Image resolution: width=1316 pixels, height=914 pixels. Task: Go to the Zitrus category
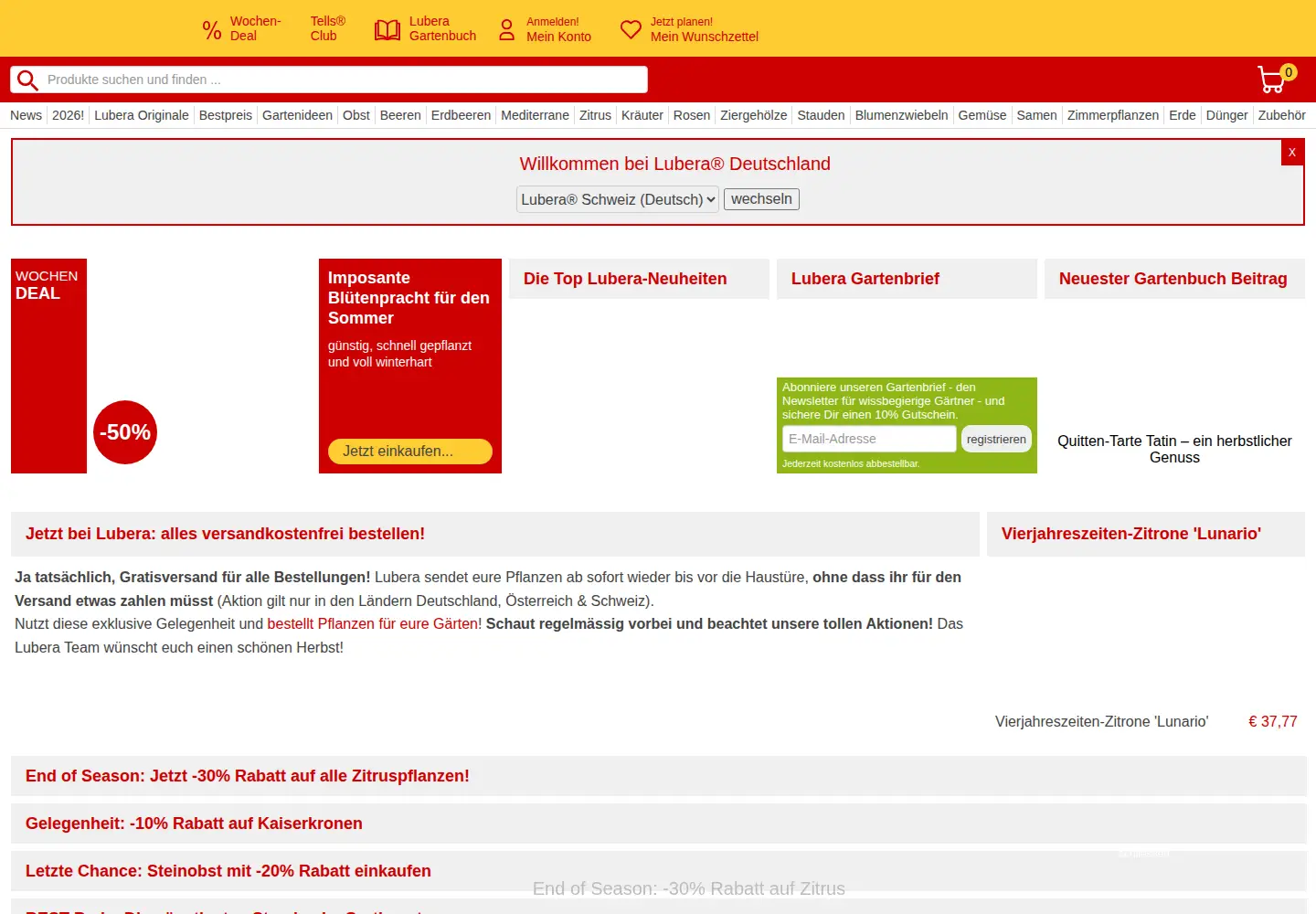click(x=595, y=115)
